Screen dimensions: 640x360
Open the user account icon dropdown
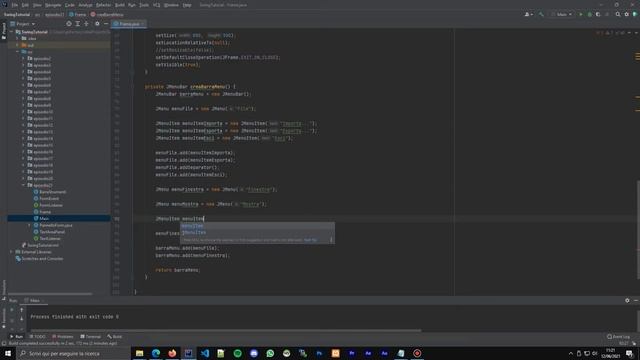528,14
